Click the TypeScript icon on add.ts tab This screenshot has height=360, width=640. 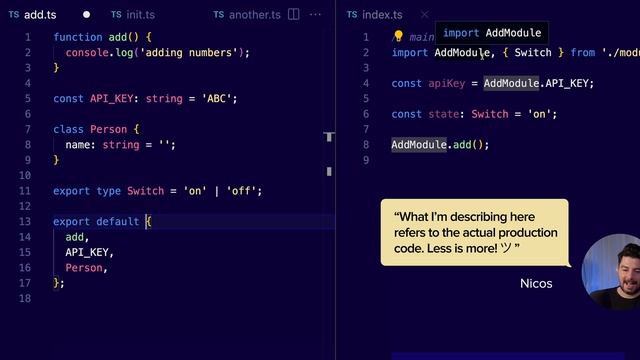coord(13,15)
